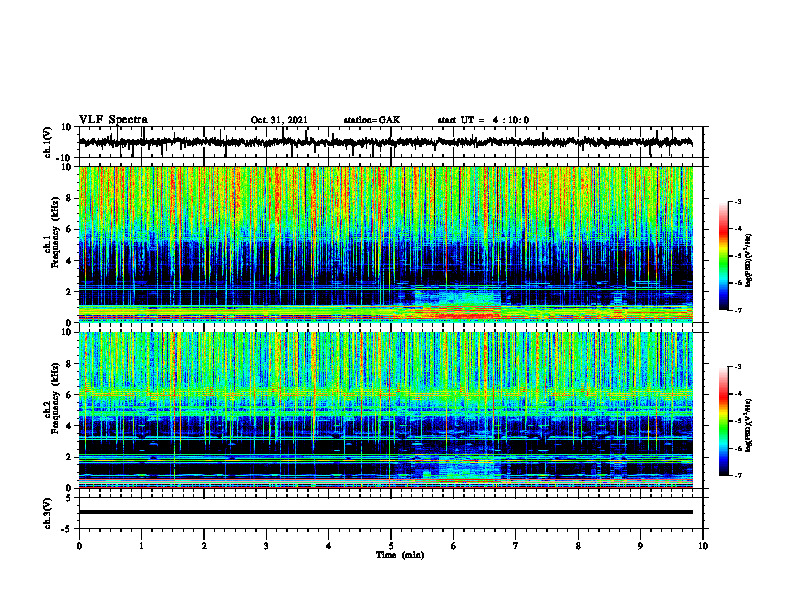Click the ch.2 colorbar log(PSD) label
The image size is (792, 612).
pos(748,425)
